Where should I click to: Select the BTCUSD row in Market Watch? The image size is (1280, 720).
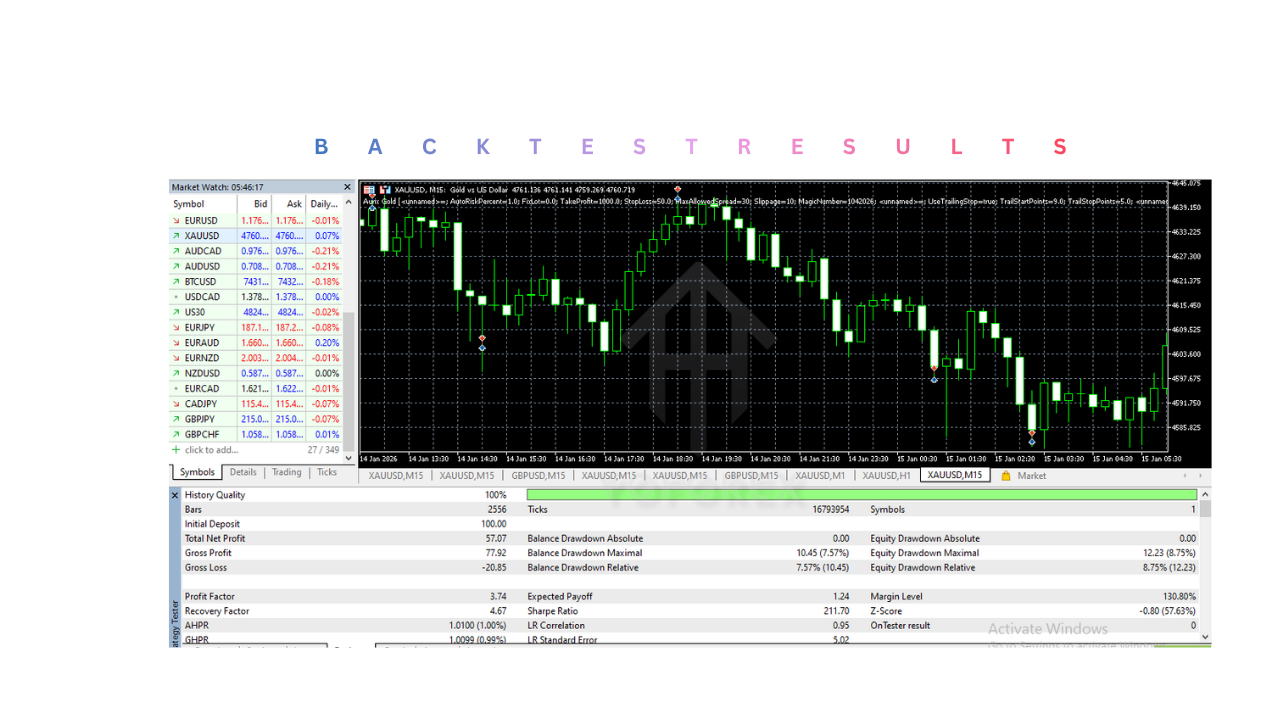coord(200,281)
